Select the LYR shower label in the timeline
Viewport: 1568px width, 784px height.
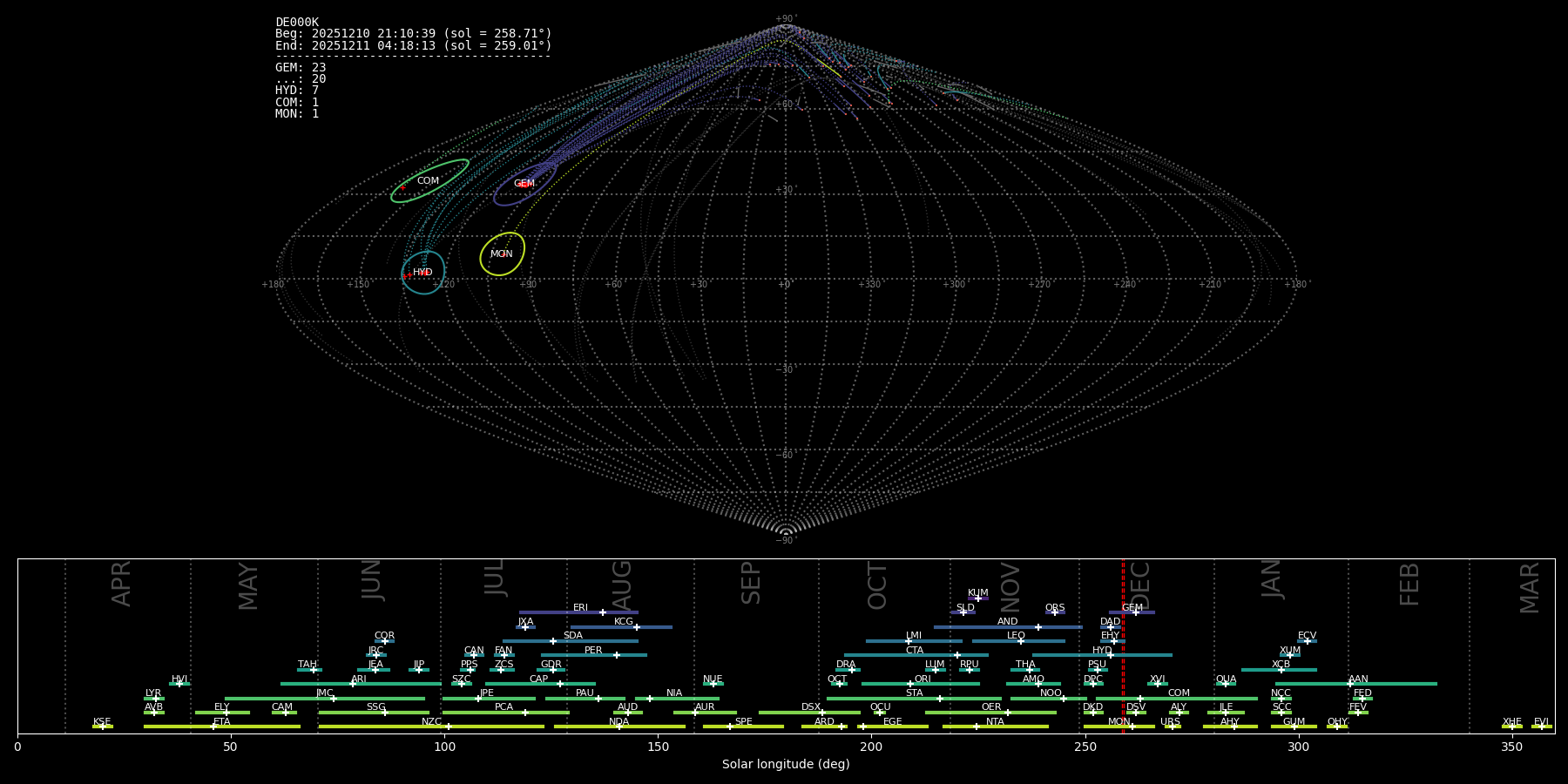click(x=153, y=693)
